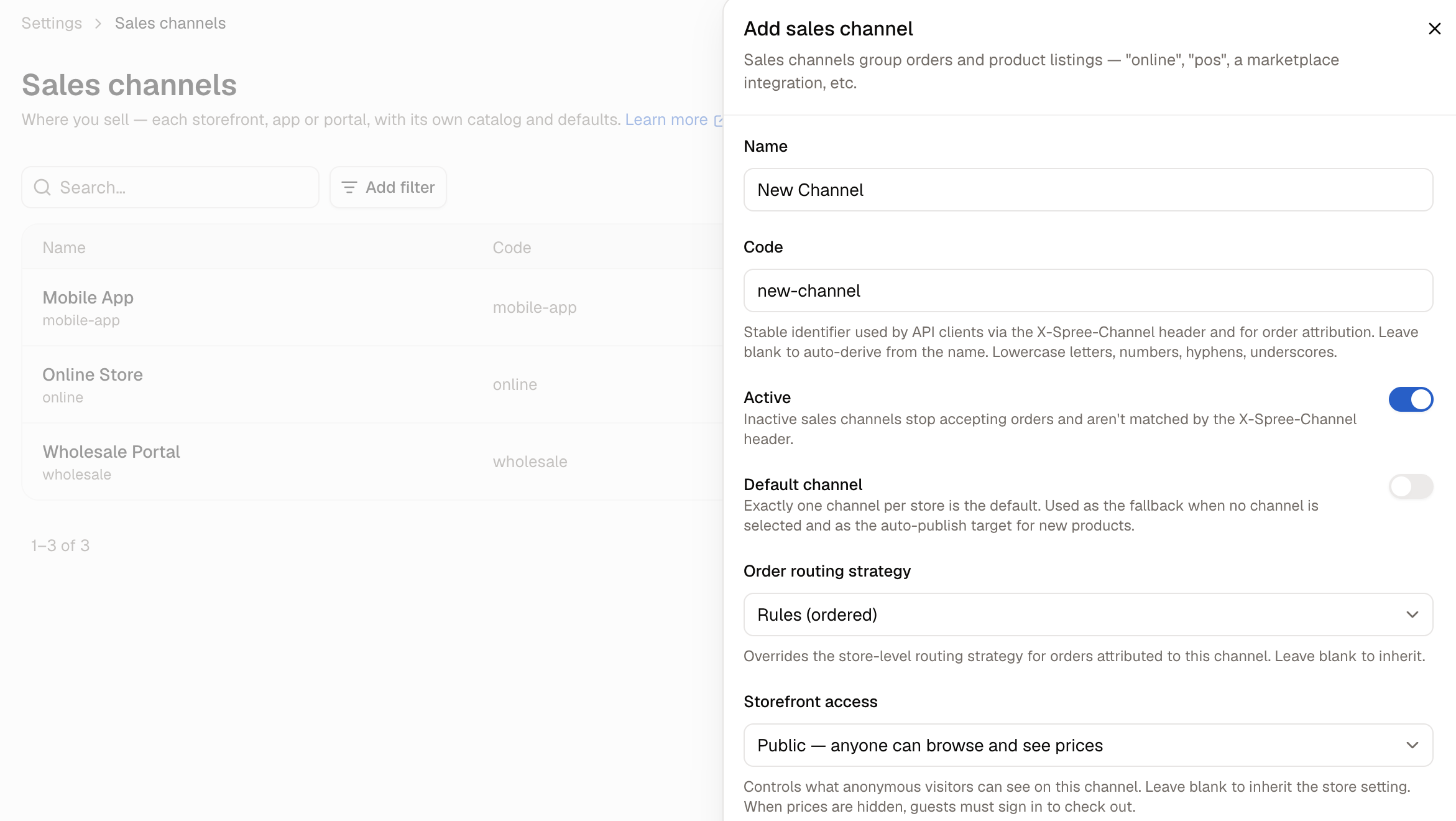The image size is (1456, 821).
Task: Click the Add filter button
Action: (388, 187)
